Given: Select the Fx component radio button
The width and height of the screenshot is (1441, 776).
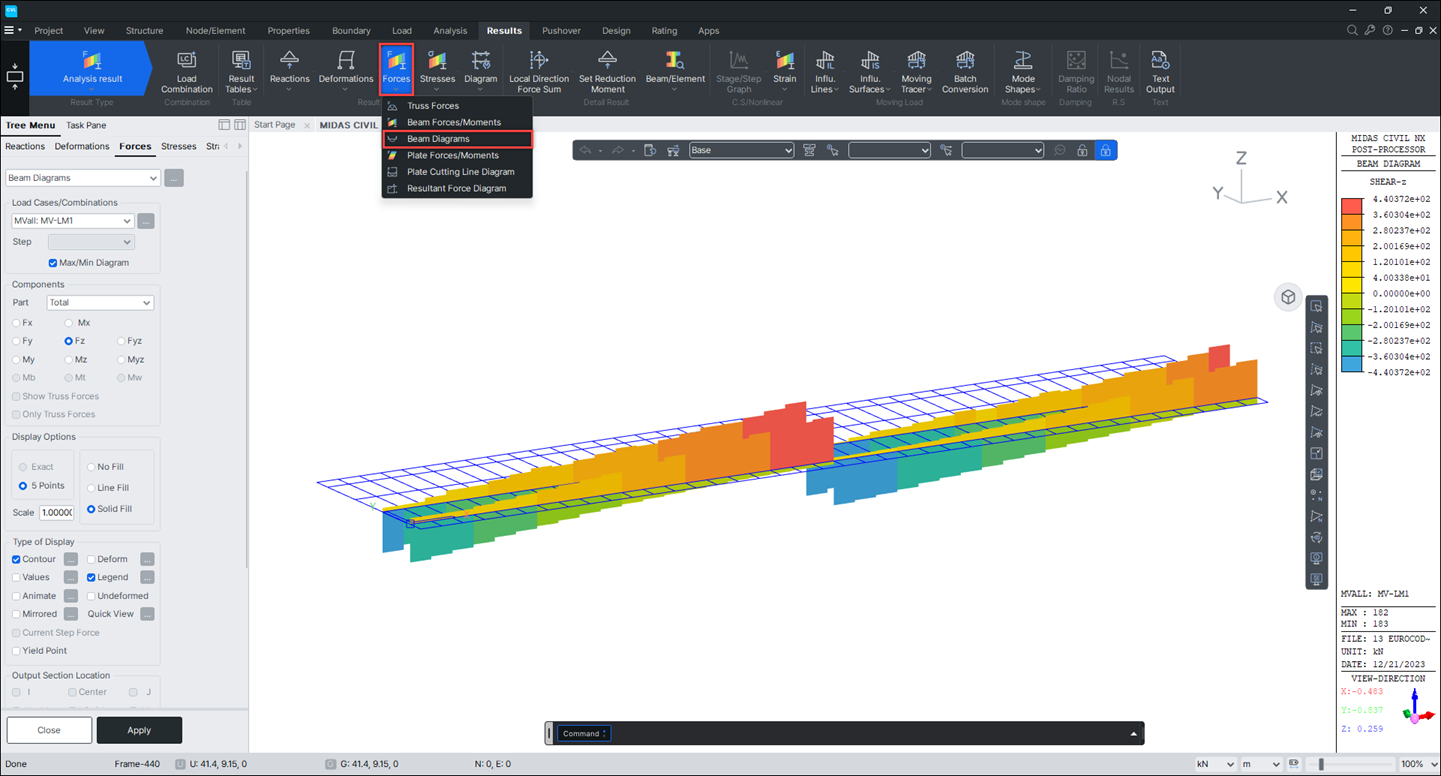Looking at the screenshot, I should pyautogui.click(x=17, y=323).
